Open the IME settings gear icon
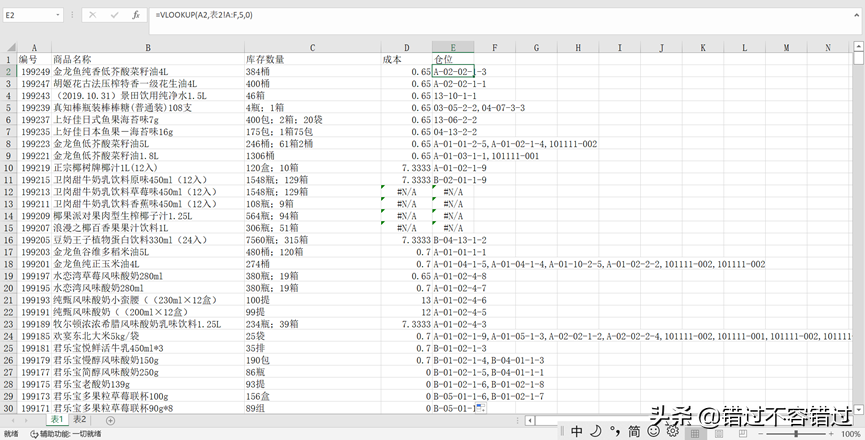This screenshot has width=865, height=440. (672, 431)
